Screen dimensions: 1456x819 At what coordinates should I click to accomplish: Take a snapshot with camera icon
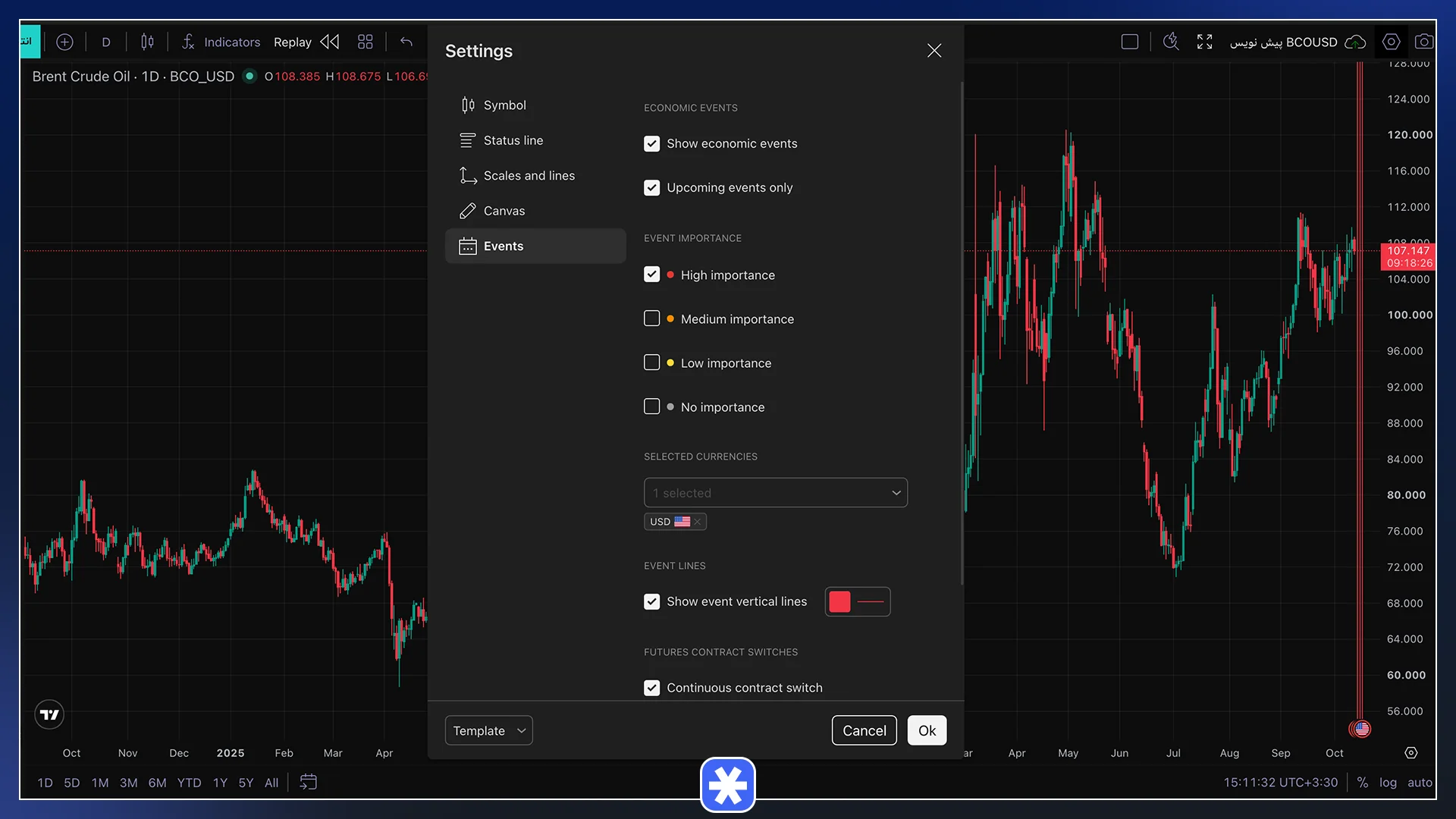1424,42
